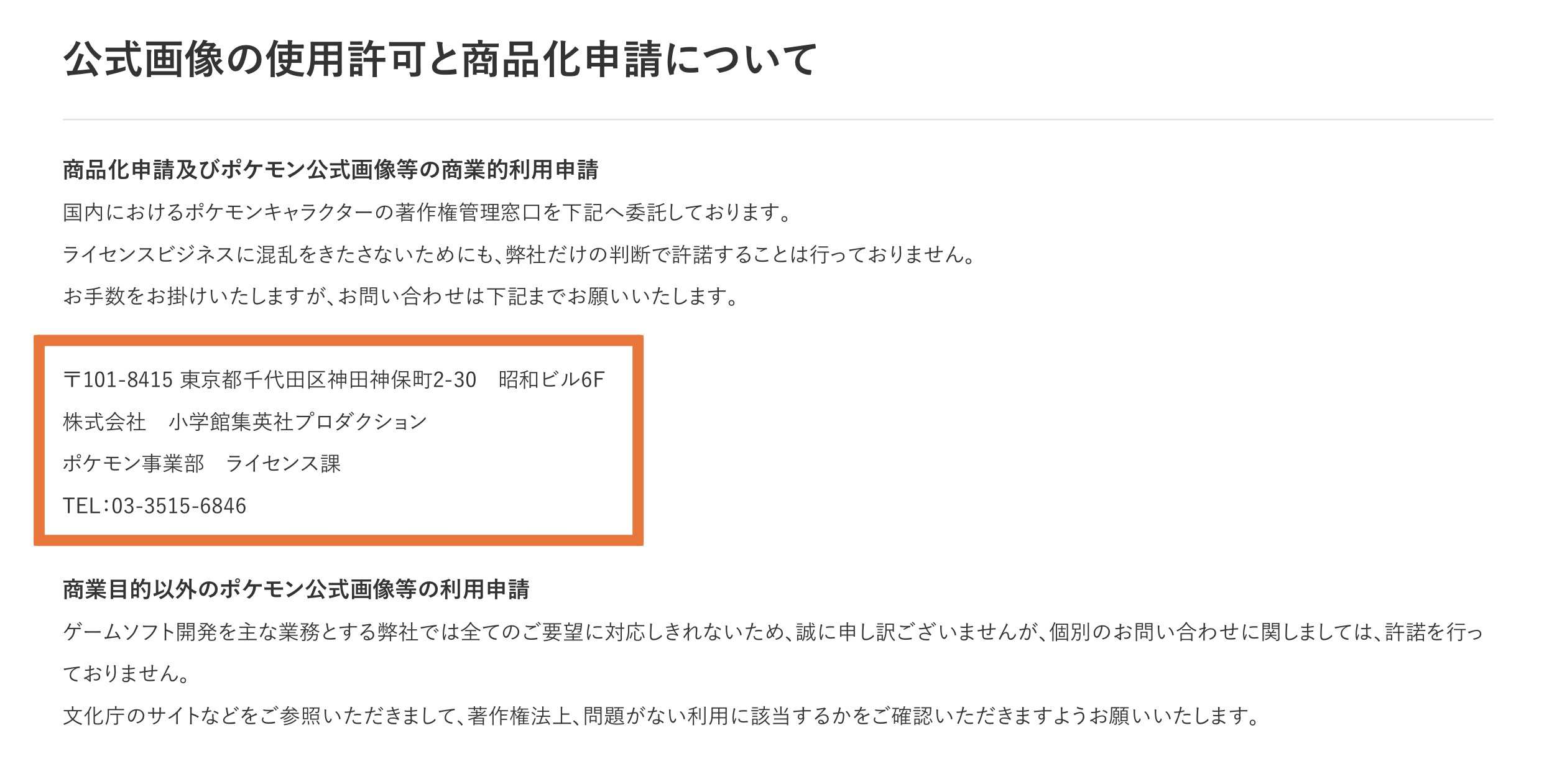
Task: Click the building name 昭和ビル6F
Action: pyautogui.click(x=552, y=380)
